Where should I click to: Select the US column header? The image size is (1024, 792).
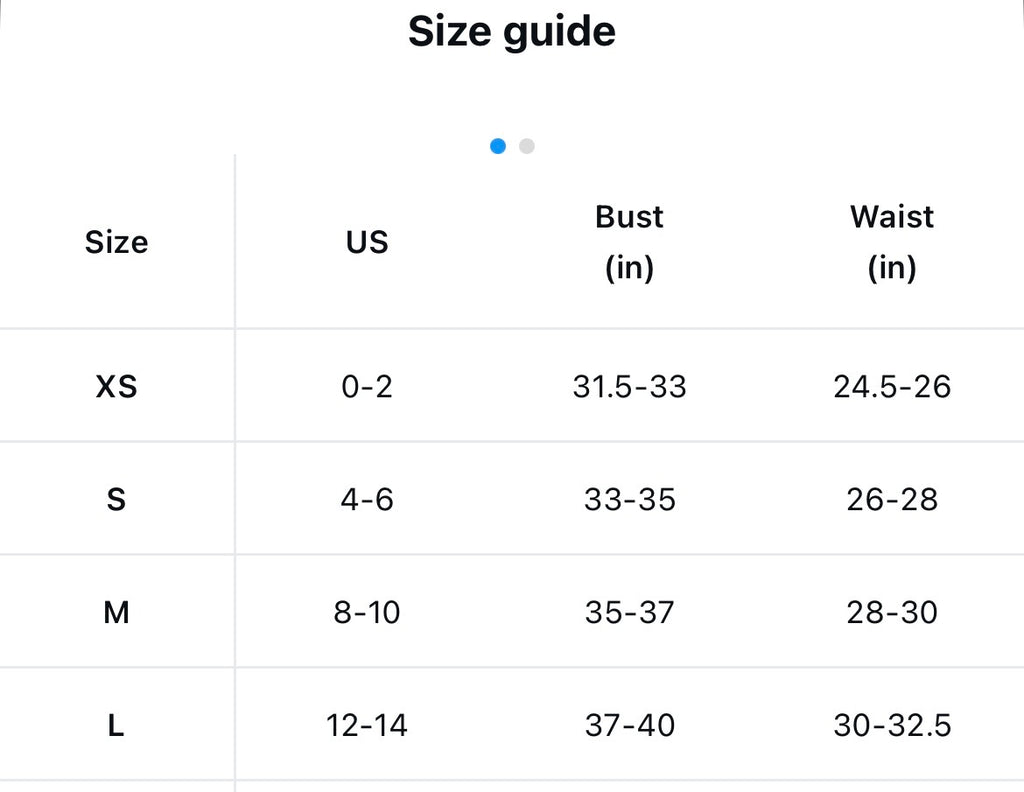(367, 242)
